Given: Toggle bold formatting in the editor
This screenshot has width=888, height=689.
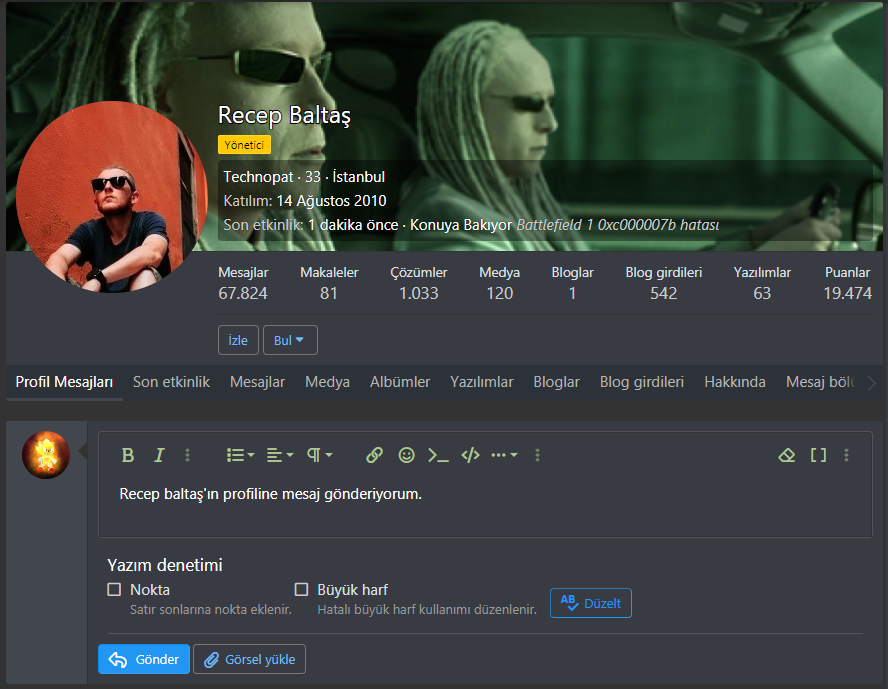Looking at the screenshot, I should click(x=128, y=455).
